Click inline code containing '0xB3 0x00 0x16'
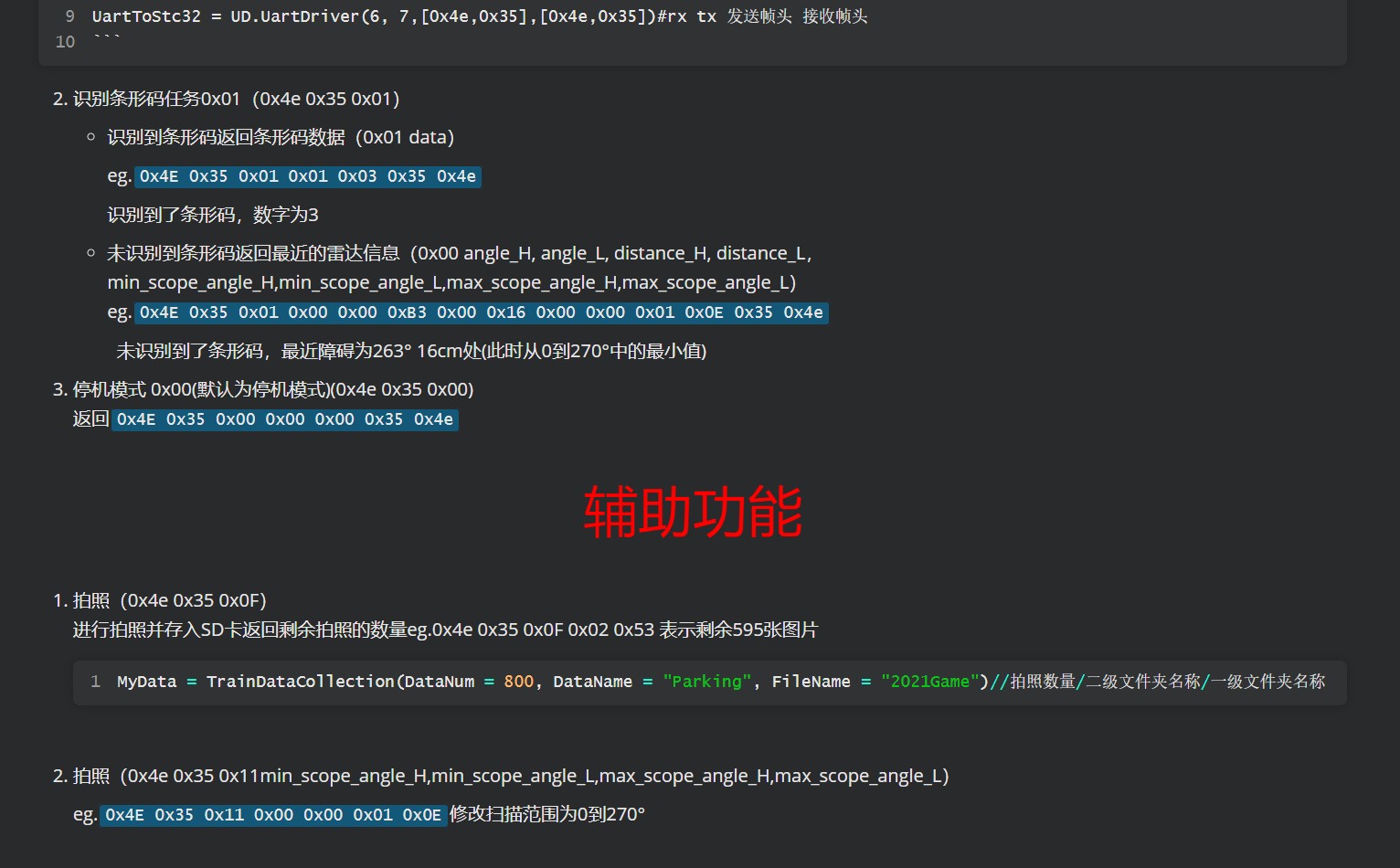Image resolution: width=1400 pixels, height=868 pixels. click(482, 312)
